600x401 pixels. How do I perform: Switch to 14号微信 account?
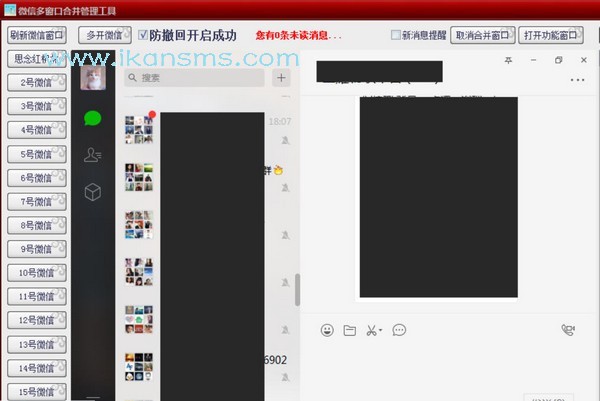tap(37, 368)
